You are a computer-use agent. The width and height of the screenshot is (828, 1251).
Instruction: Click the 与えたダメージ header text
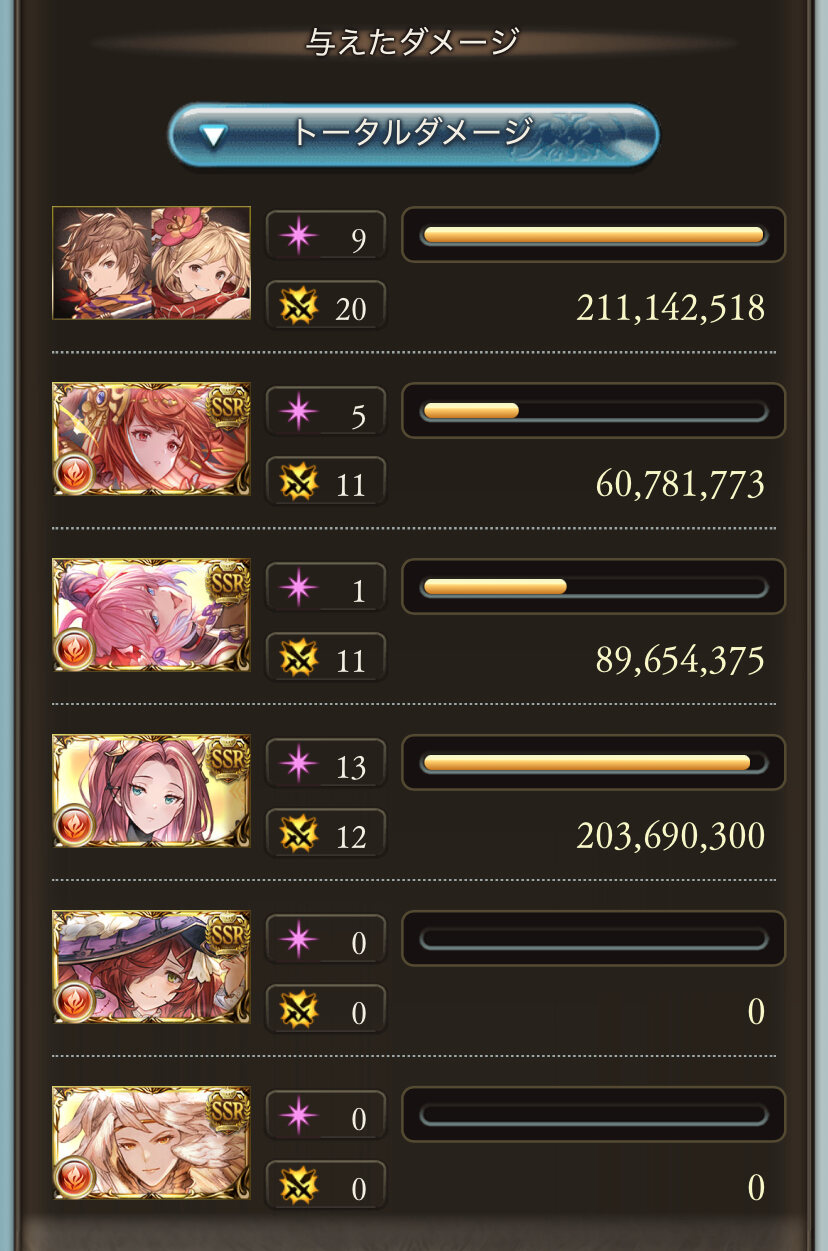(x=413, y=42)
